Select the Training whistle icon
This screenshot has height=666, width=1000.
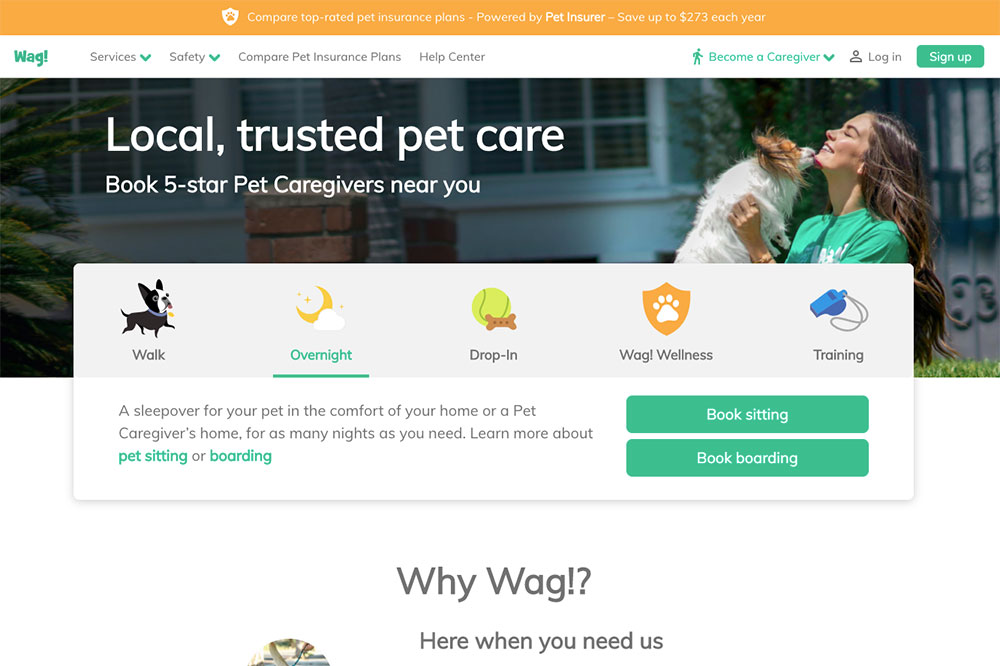coord(839,310)
